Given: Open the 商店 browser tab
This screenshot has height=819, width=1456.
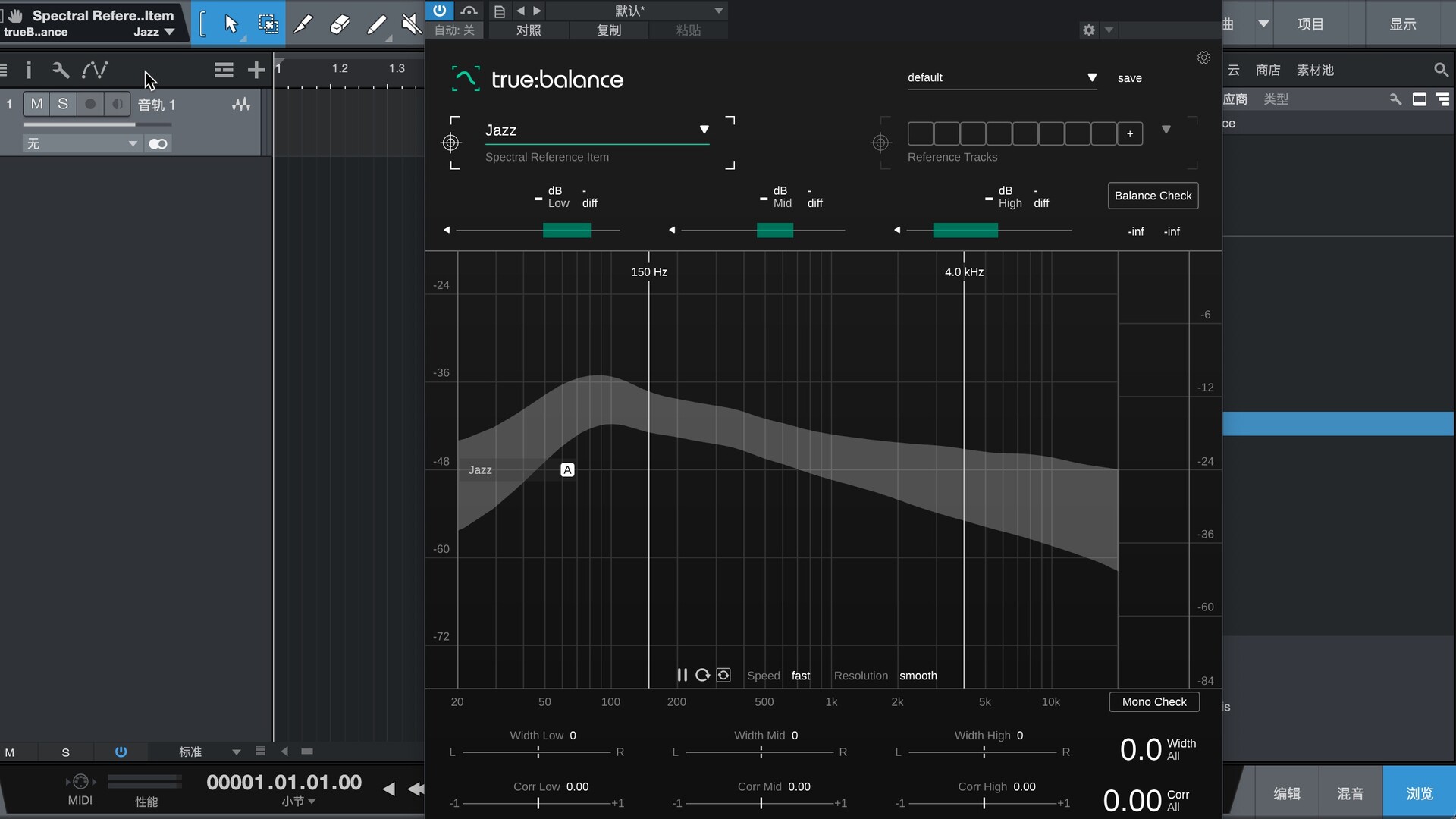Looking at the screenshot, I should pos(1268,70).
